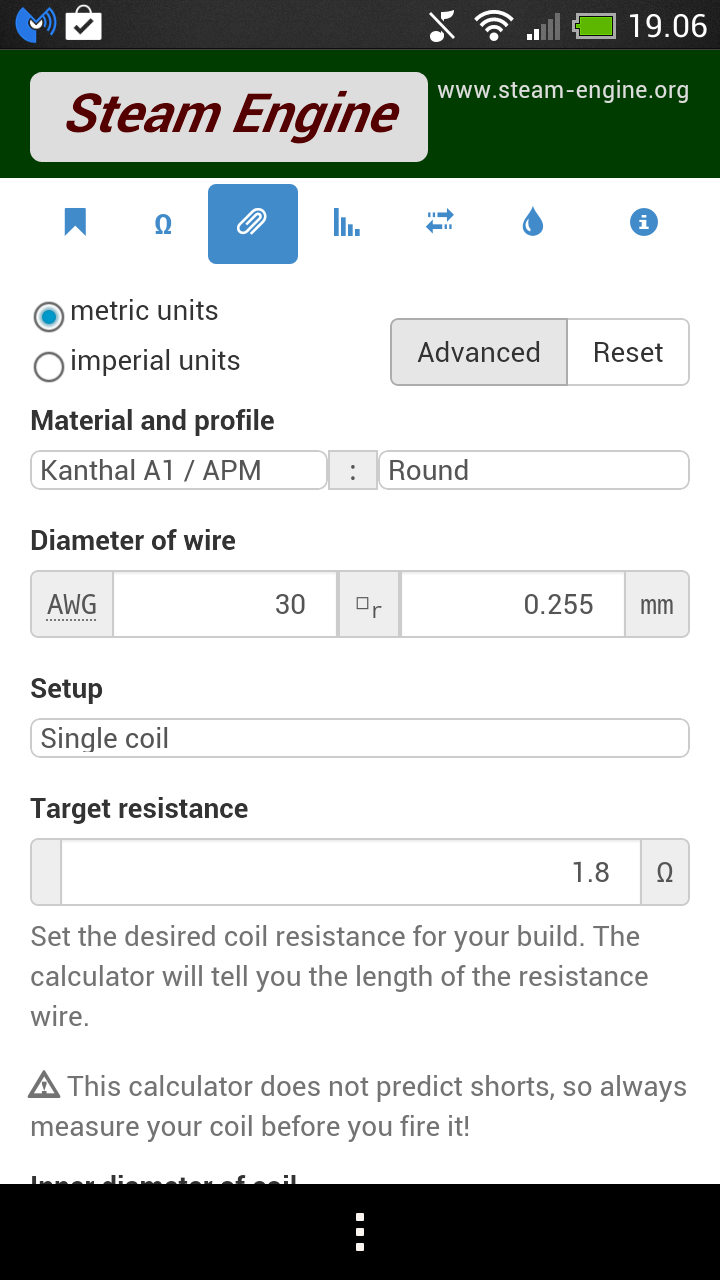Edit the AWG value field showing 30

tap(225, 604)
